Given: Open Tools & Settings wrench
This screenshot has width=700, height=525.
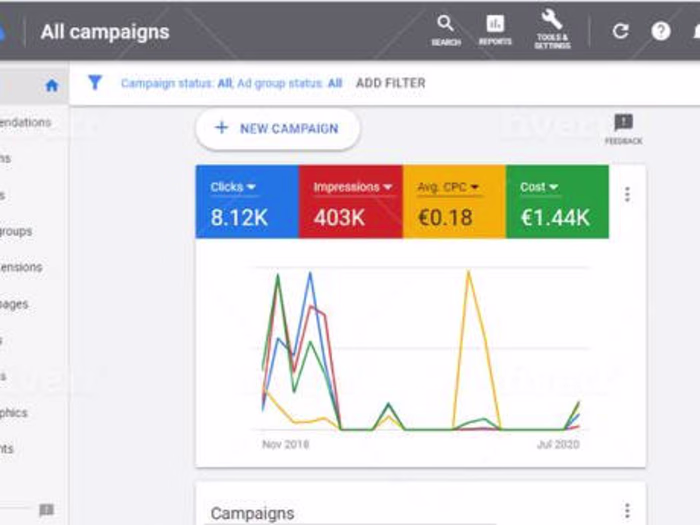Looking at the screenshot, I should tap(552, 29).
